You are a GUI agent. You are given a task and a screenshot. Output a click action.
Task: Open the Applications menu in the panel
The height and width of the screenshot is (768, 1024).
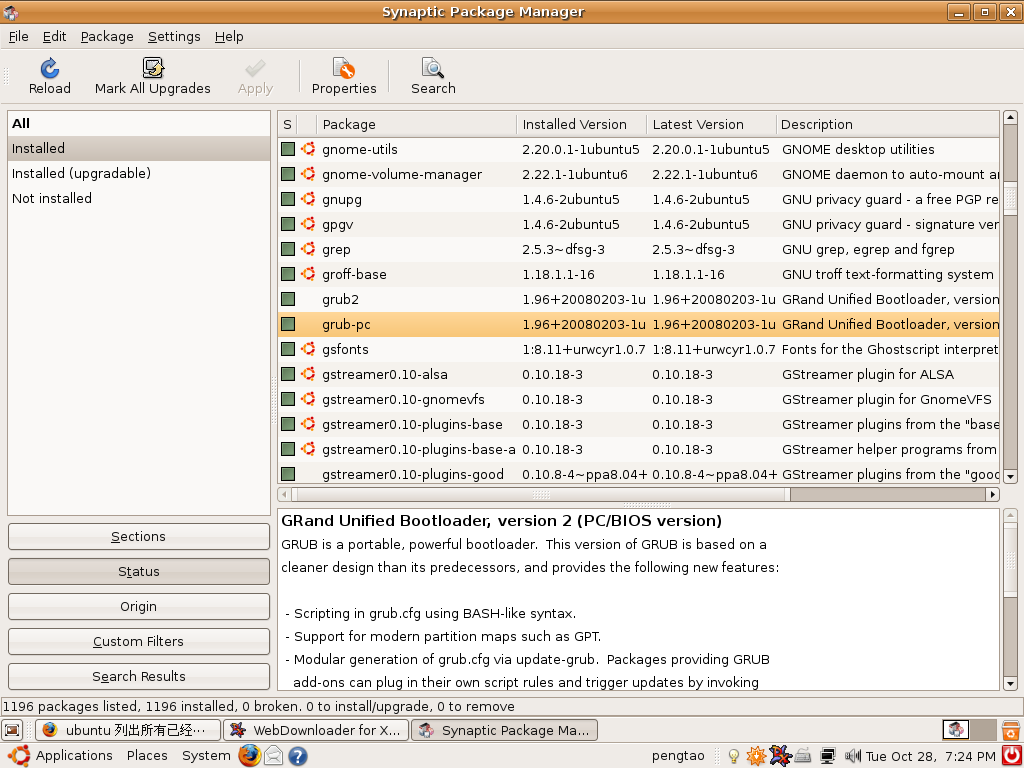tap(74, 756)
